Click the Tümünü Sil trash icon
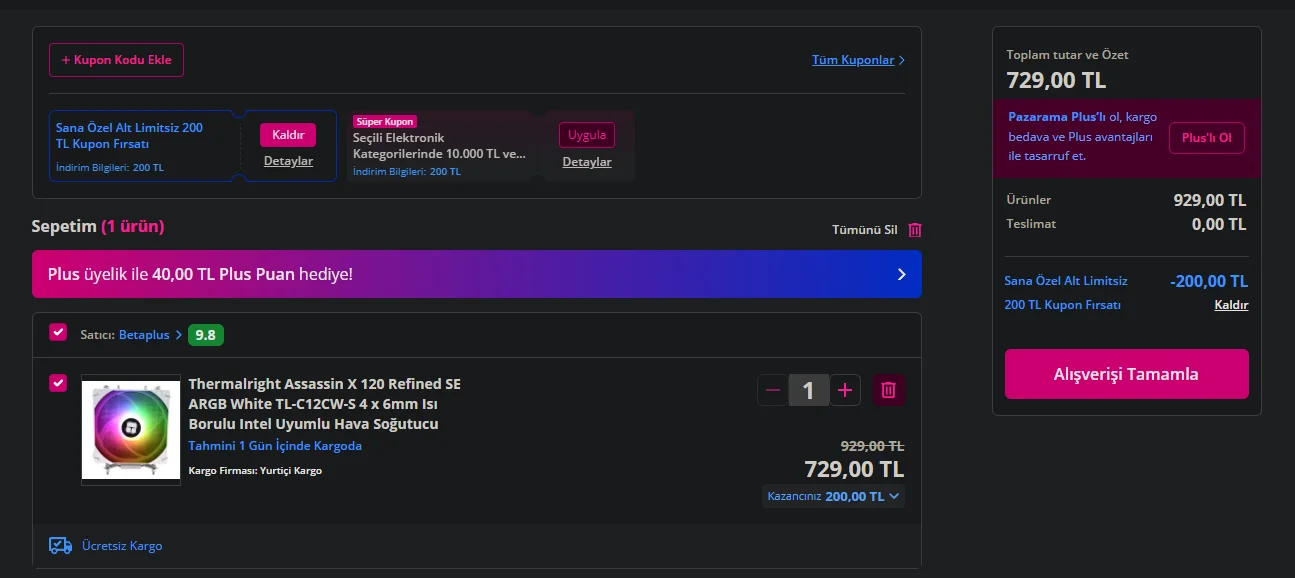This screenshot has width=1295, height=578. click(x=915, y=230)
